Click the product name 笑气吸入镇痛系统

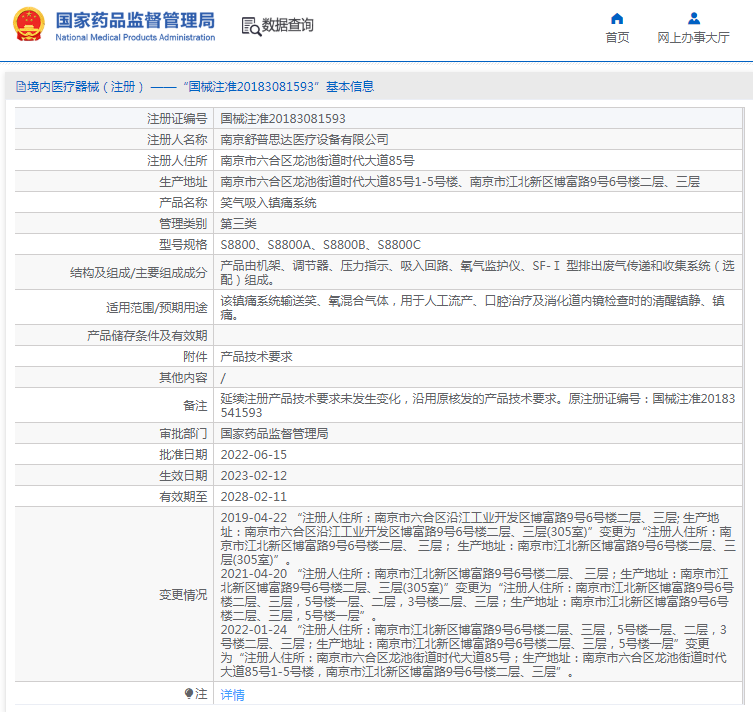(268, 202)
